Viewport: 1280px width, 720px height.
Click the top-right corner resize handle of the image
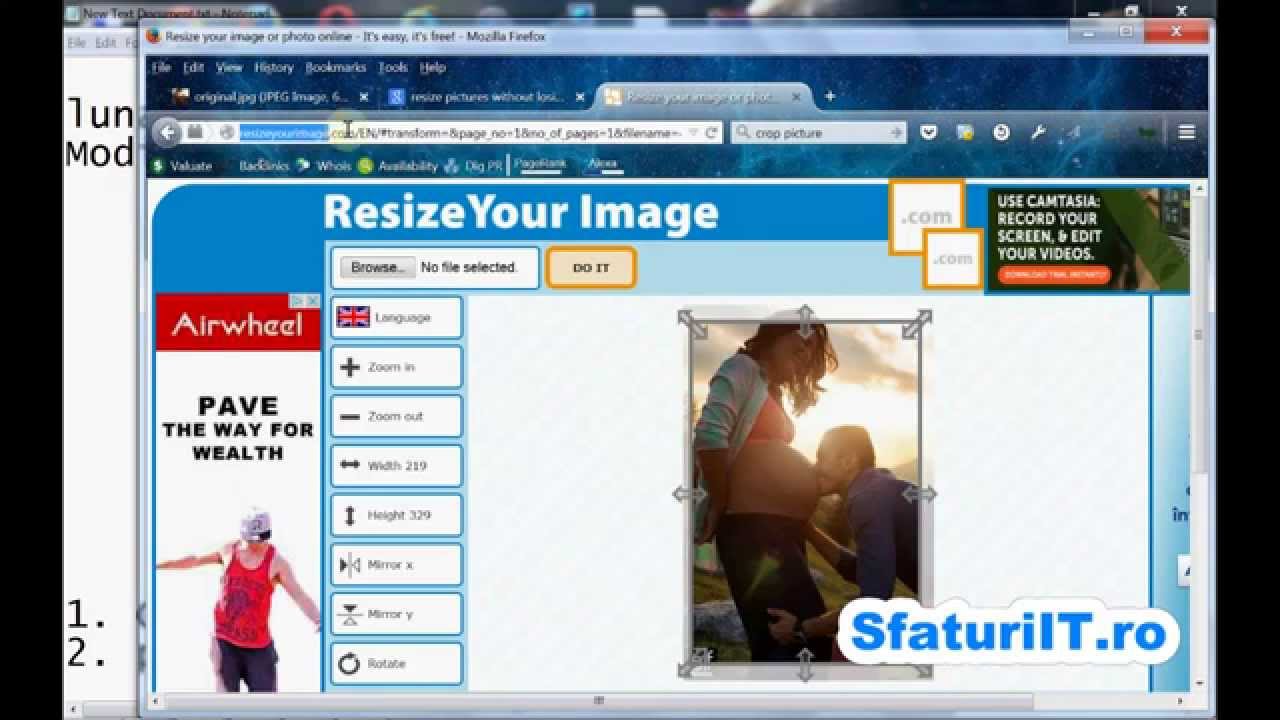tap(917, 324)
